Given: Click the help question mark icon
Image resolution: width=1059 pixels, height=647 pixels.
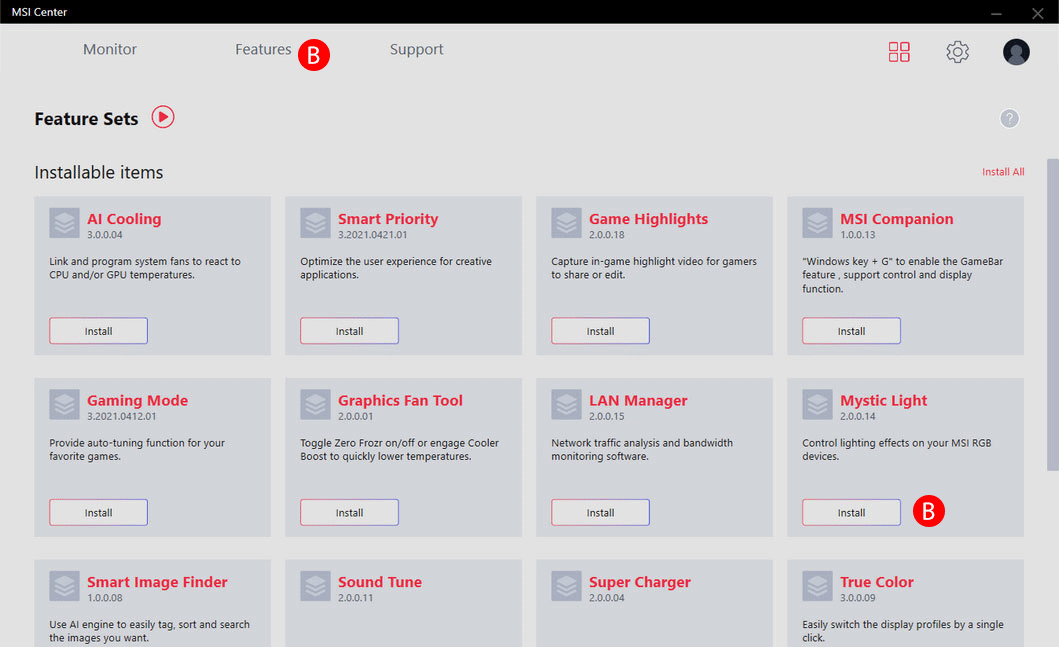Looking at the screenshot, I should click(1009, 119).
